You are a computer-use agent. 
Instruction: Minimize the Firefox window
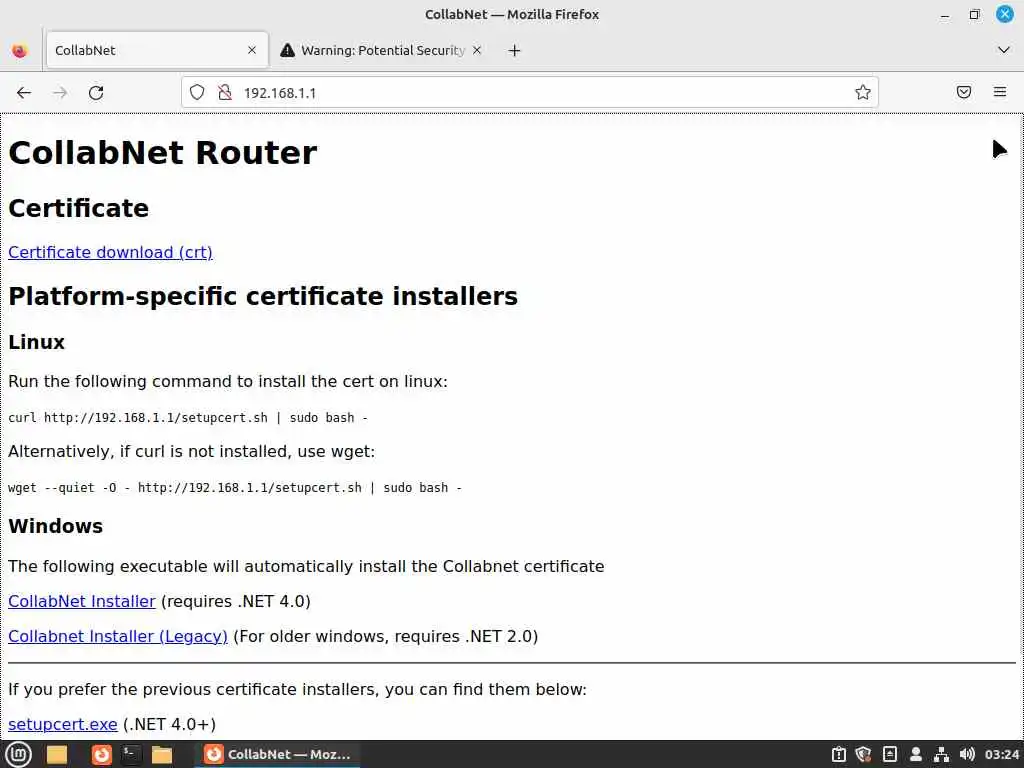(x=945, y=15)
